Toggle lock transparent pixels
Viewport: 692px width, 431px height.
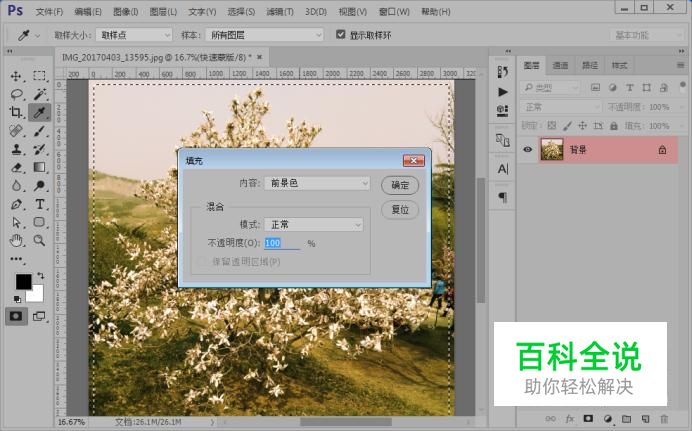[552, 126]
